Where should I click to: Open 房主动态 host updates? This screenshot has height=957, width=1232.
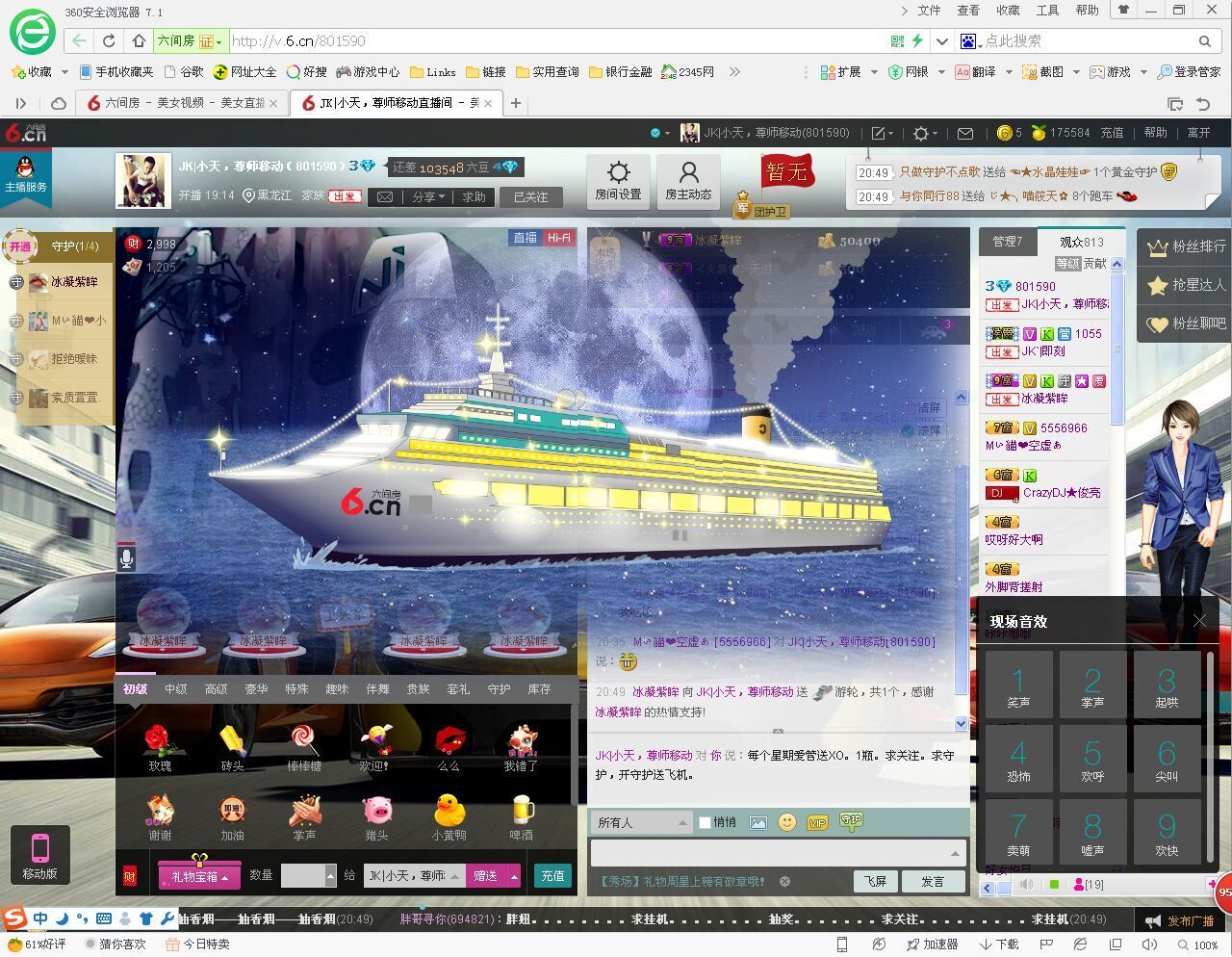point(688,180)
